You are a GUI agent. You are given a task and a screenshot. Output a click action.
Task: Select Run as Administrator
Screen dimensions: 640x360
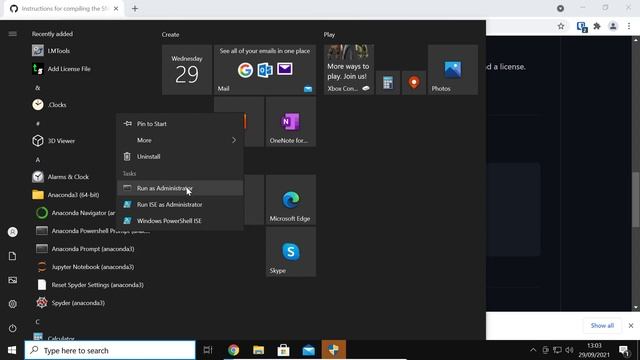(x=180, y=188)
